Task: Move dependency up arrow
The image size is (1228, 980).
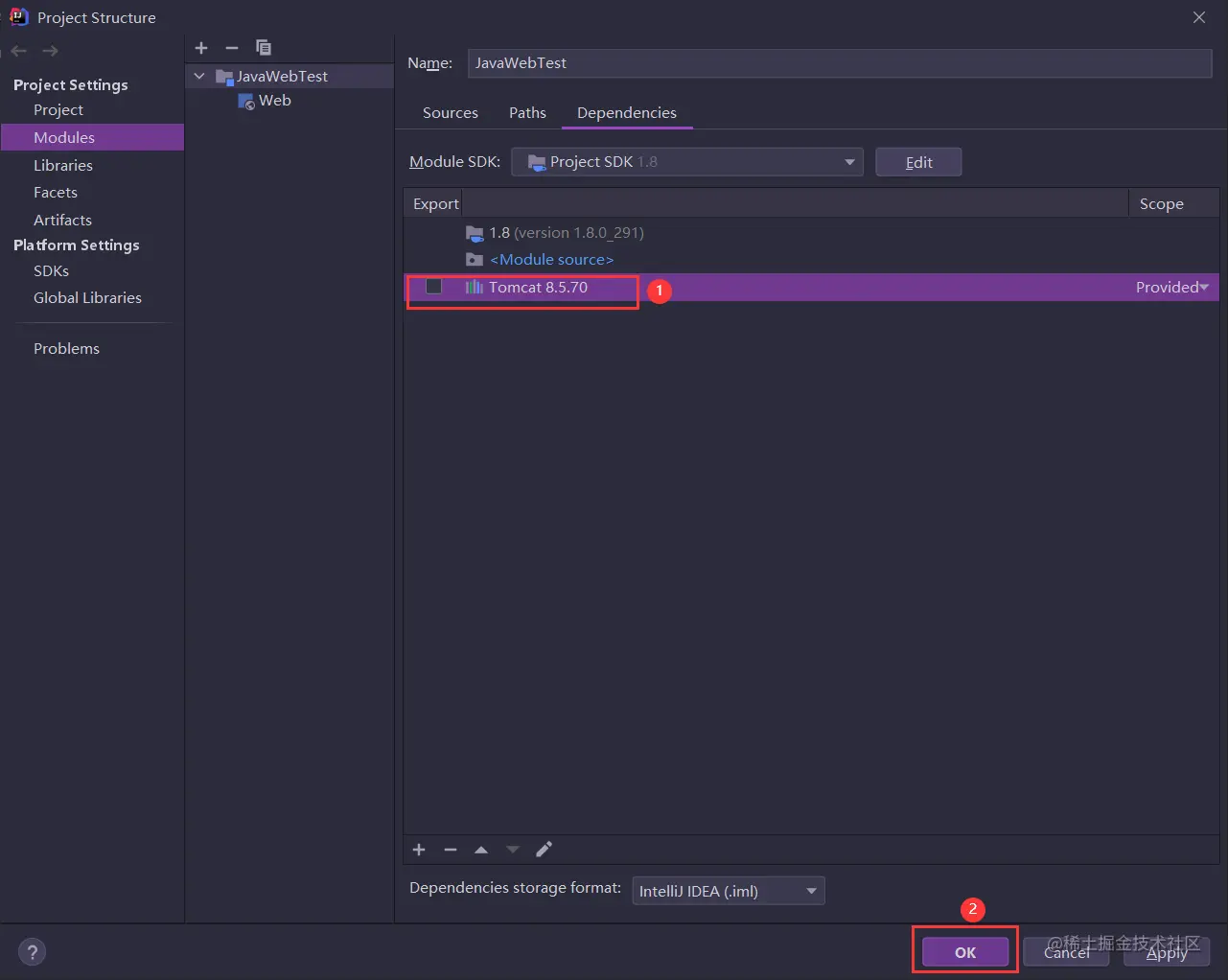Action: (481, 850)
